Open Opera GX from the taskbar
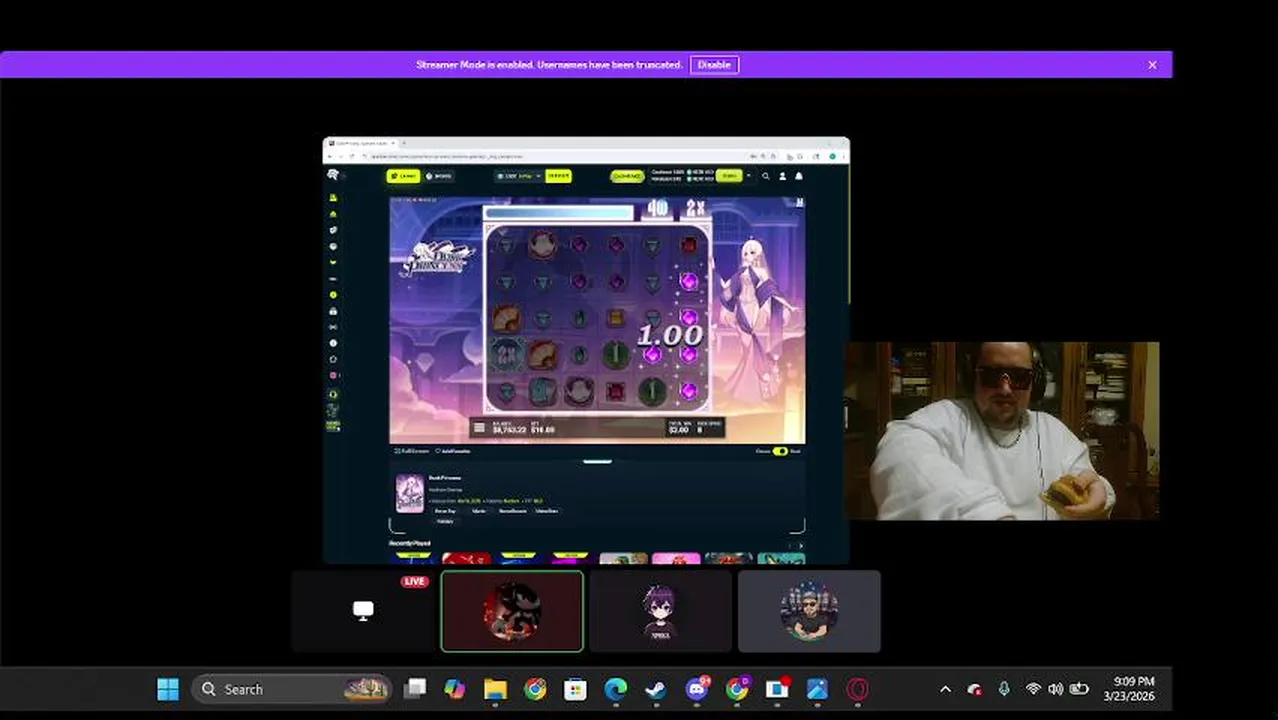 857,689
